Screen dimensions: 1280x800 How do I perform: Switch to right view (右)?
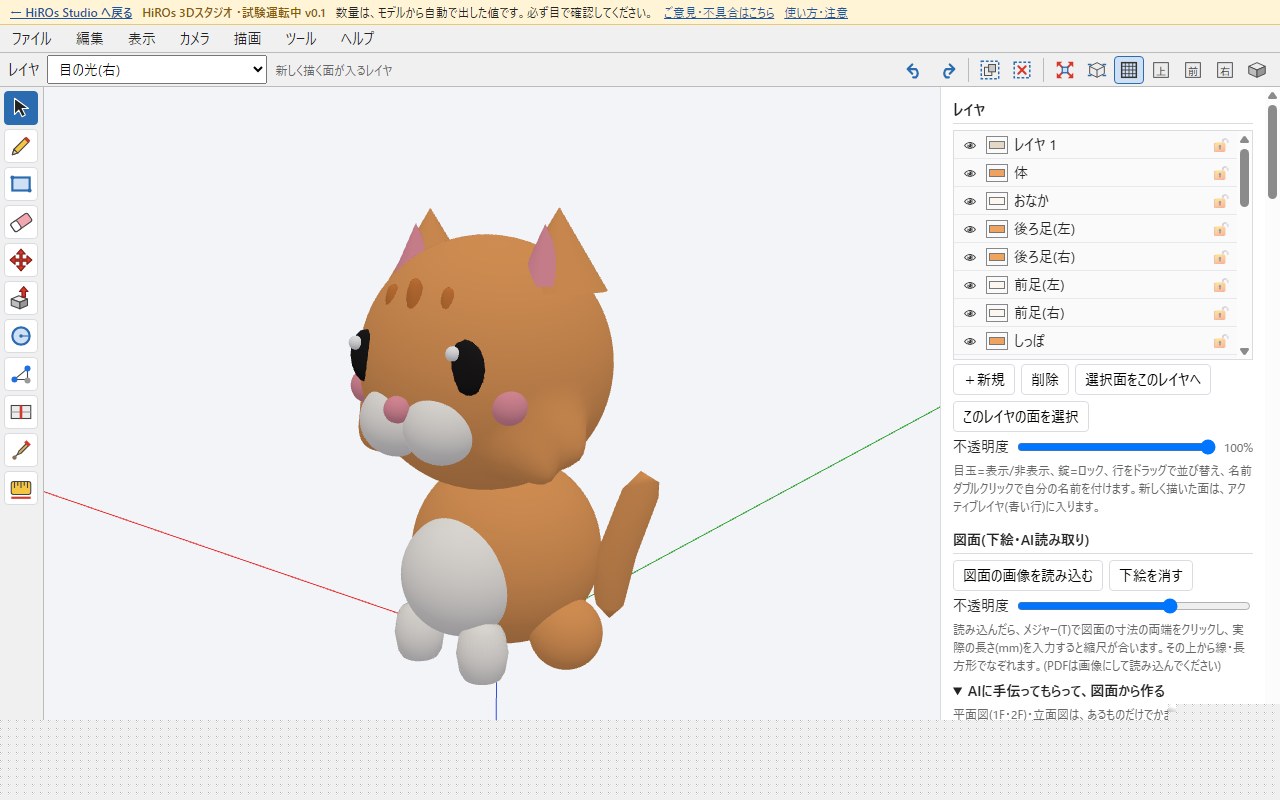pos(1225,70)
